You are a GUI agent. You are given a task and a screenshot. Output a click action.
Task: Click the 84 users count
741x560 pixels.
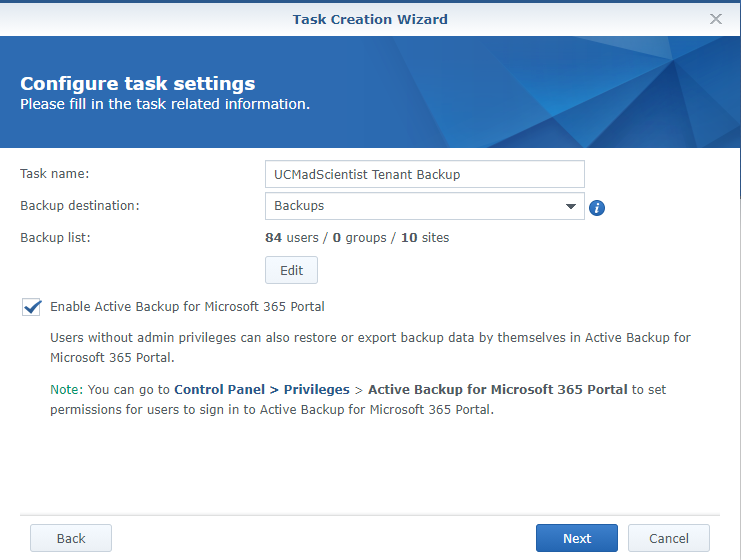click(292, 238)
